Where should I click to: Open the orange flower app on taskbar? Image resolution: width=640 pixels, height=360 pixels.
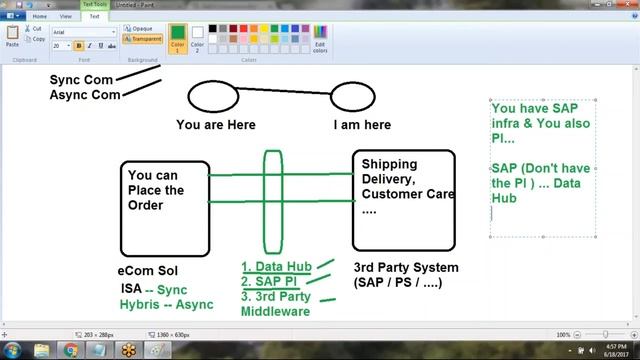(x=129, y=350)
